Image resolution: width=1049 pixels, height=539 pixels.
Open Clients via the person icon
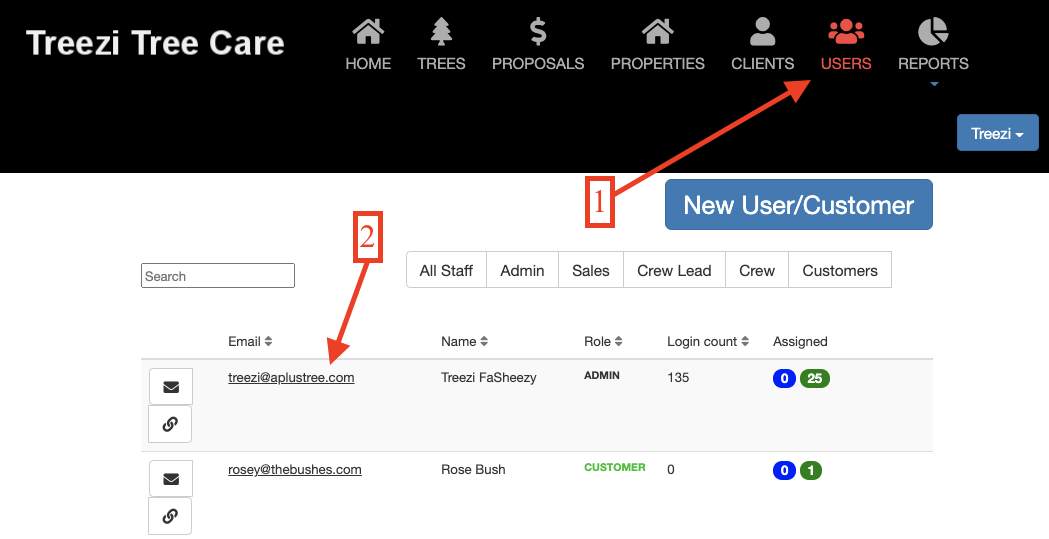coord(762,32)
